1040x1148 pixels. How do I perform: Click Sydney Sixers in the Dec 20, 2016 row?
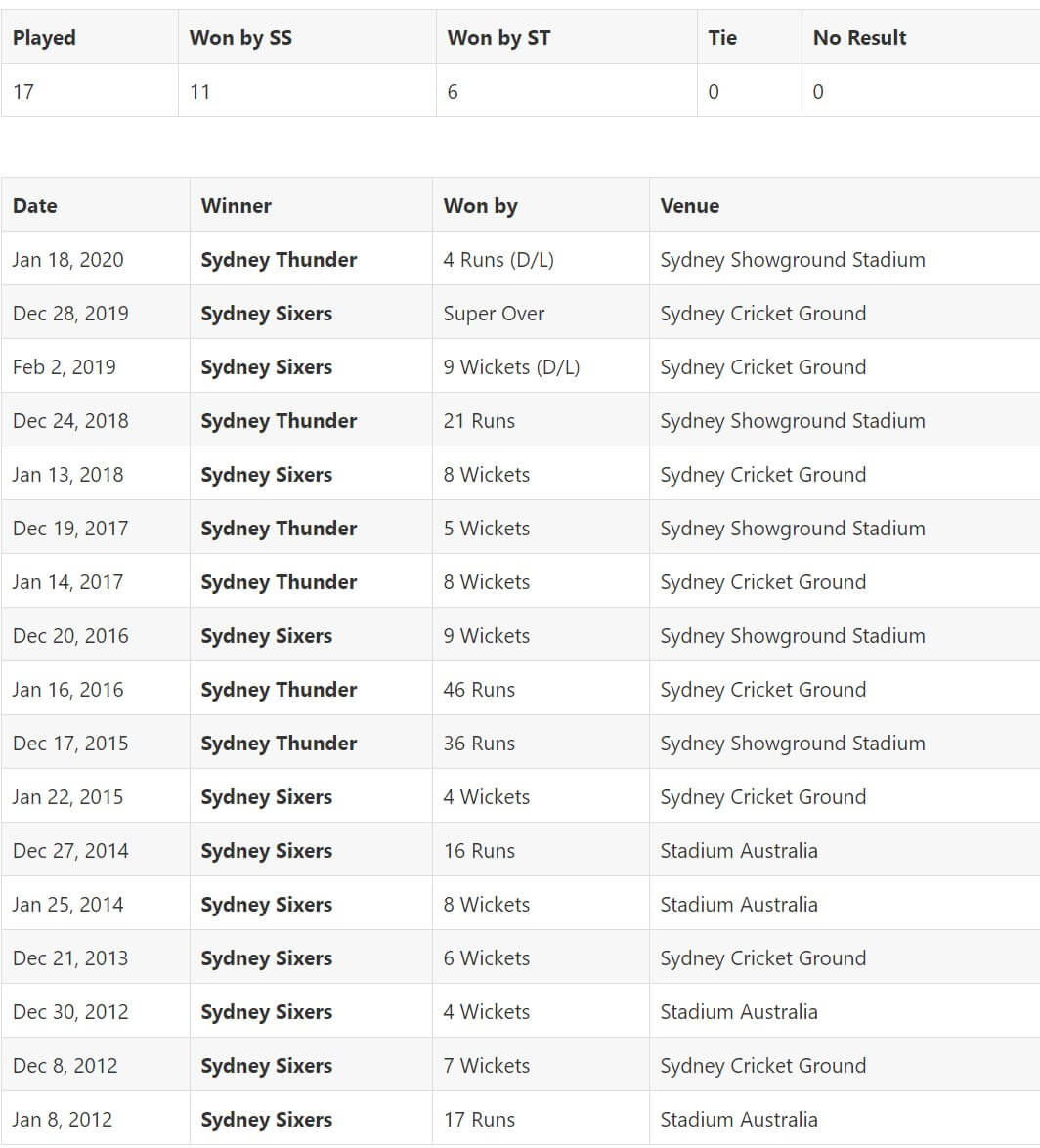click(x=267, y=635)
